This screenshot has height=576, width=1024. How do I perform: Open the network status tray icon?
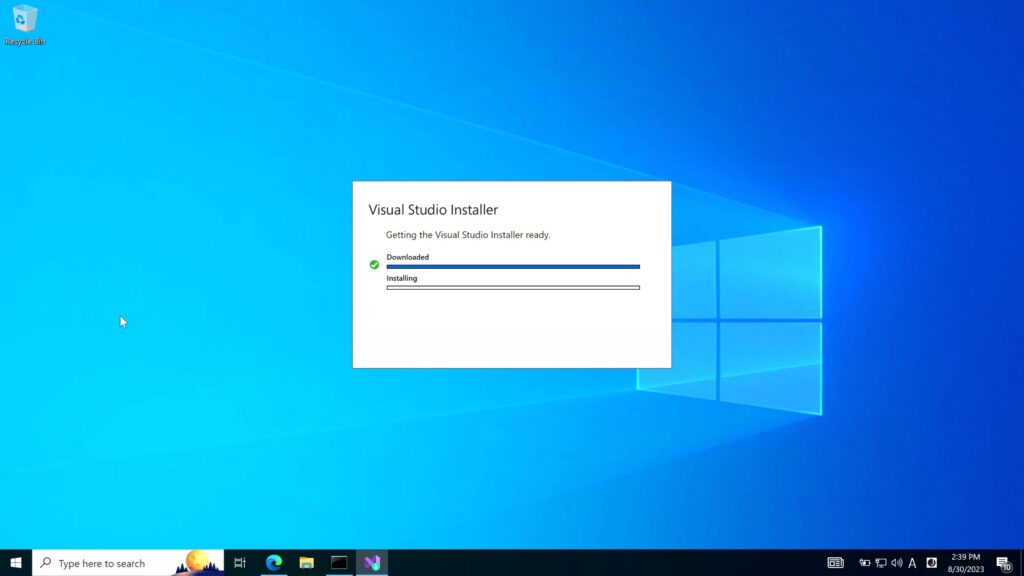[x=881, y=563]
